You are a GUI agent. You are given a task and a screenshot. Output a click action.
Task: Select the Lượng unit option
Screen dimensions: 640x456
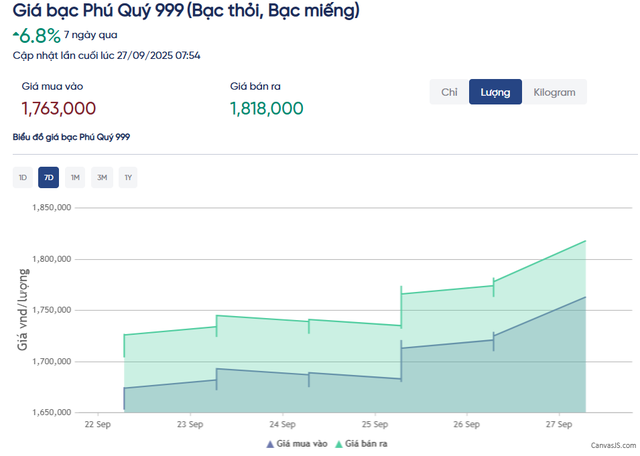click(495, 93)
